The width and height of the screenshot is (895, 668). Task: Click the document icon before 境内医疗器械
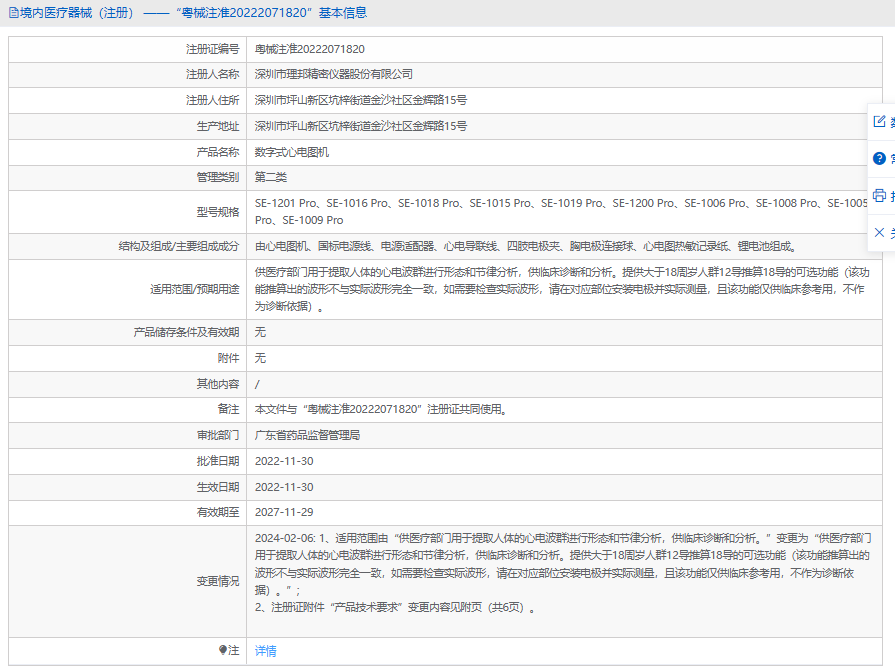click(13, 13)
